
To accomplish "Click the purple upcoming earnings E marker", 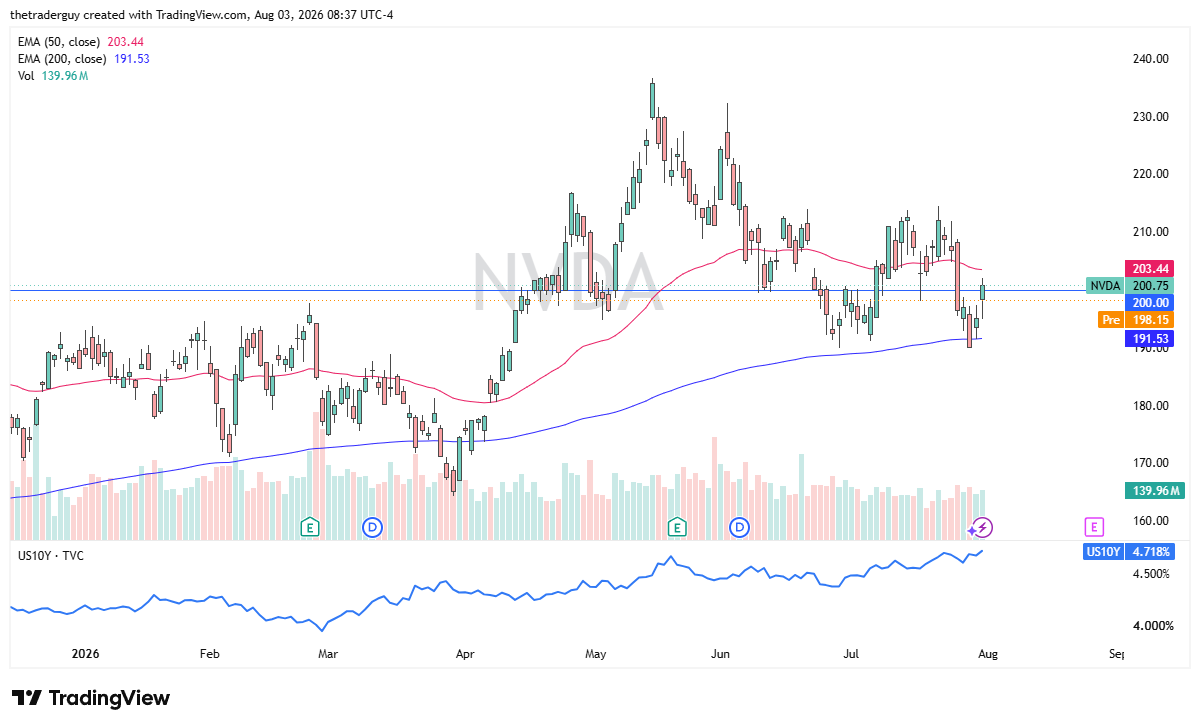I will click(x=1095, y=526).
